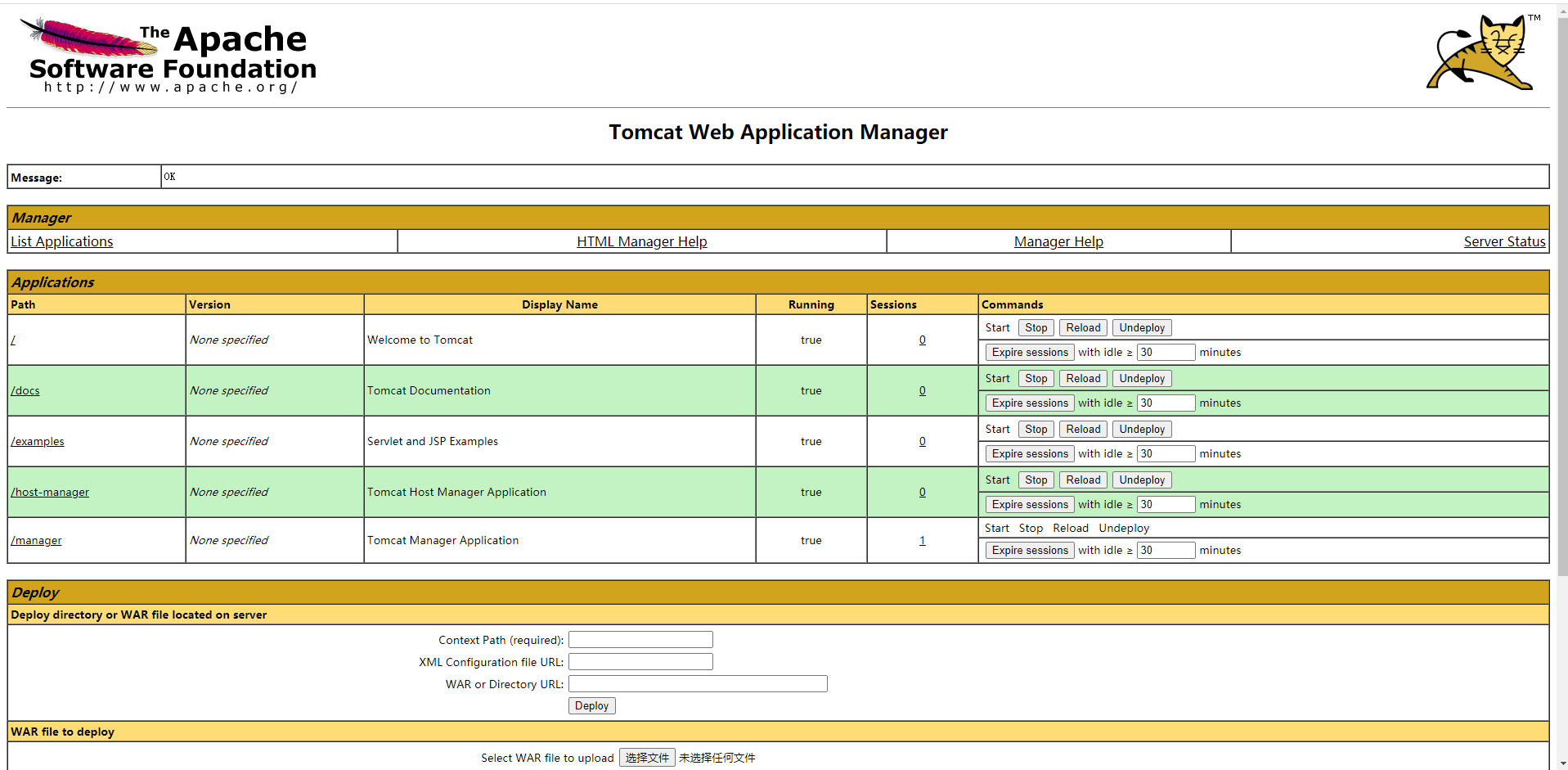The height and width of the screenshot is (770, 1568).
Task: View the 1 session of /manager
Action: [923, 540]
